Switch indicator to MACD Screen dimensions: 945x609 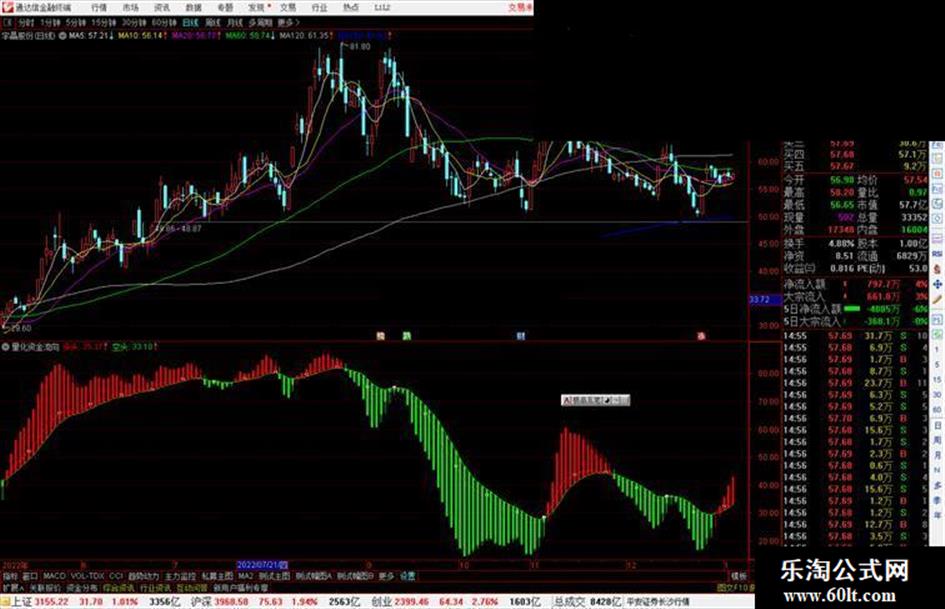click(54, 576)
